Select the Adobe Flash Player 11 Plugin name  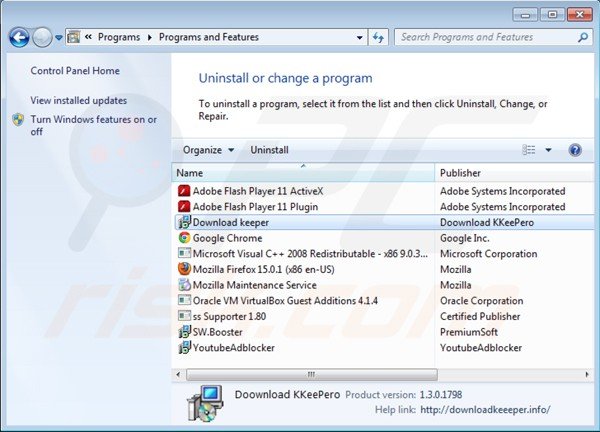[x=255, y=207]
